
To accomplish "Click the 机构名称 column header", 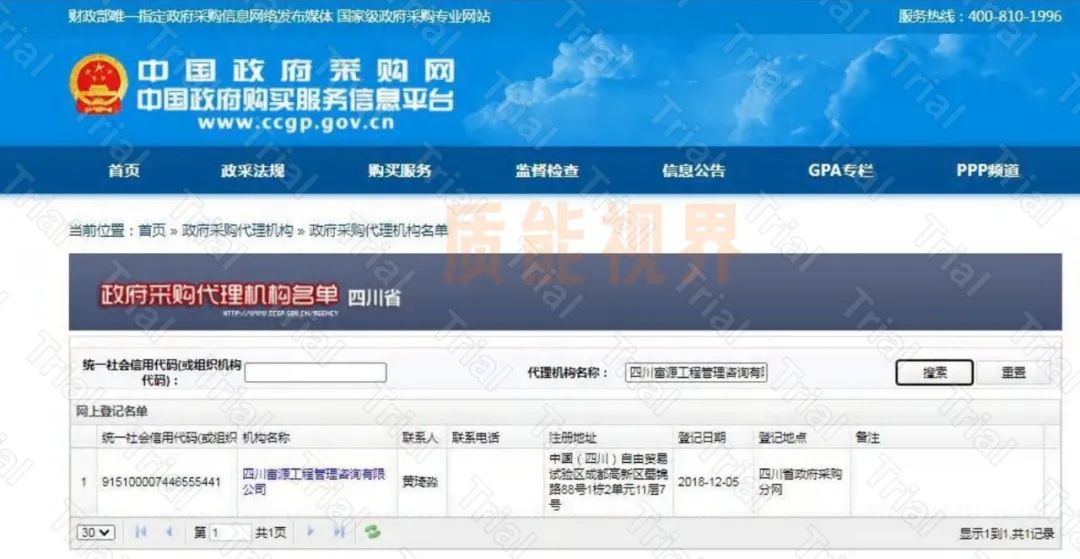I will (x=317, y=438).
